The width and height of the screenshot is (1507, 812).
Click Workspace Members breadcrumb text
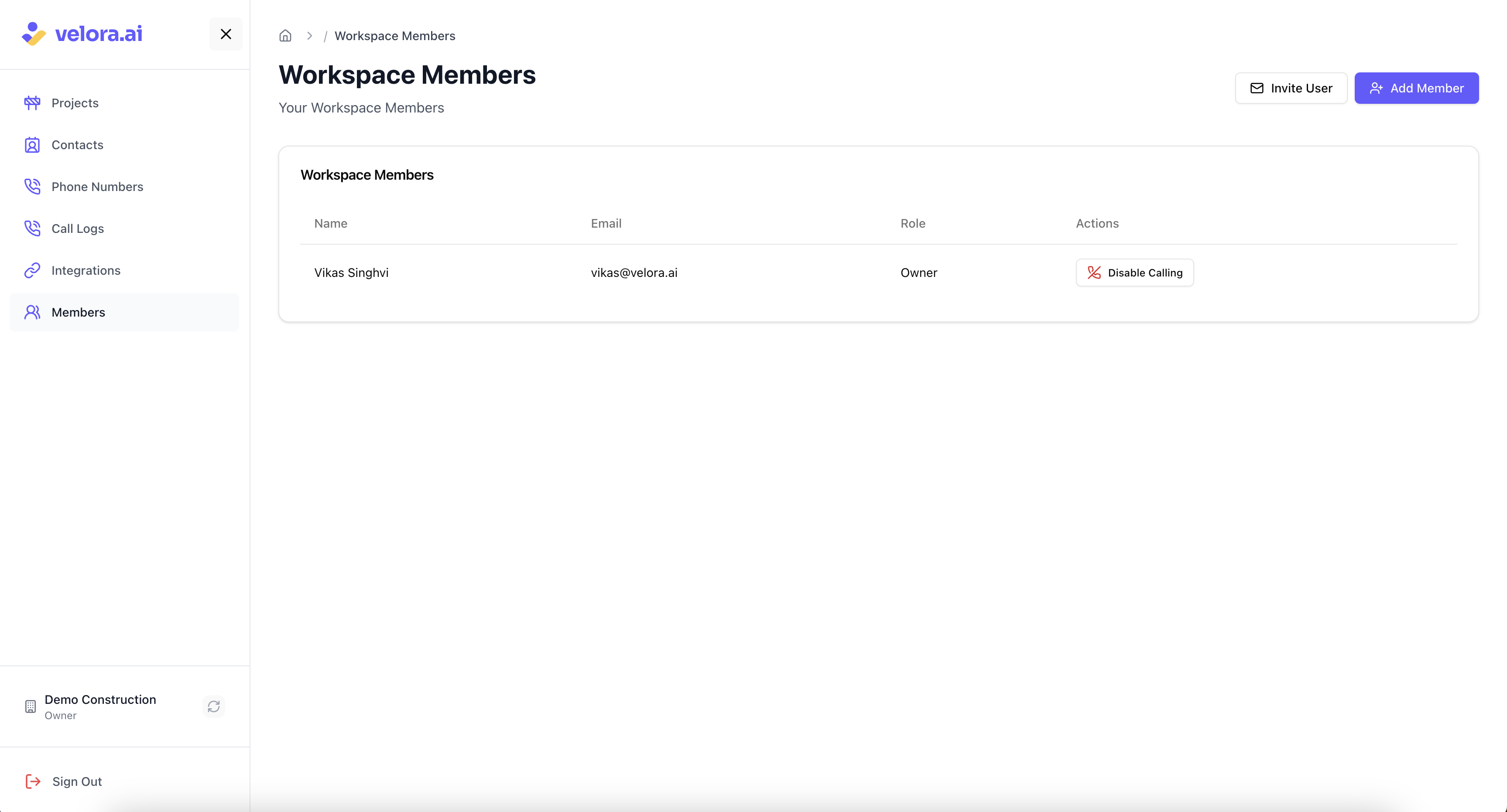pos(395,36)
